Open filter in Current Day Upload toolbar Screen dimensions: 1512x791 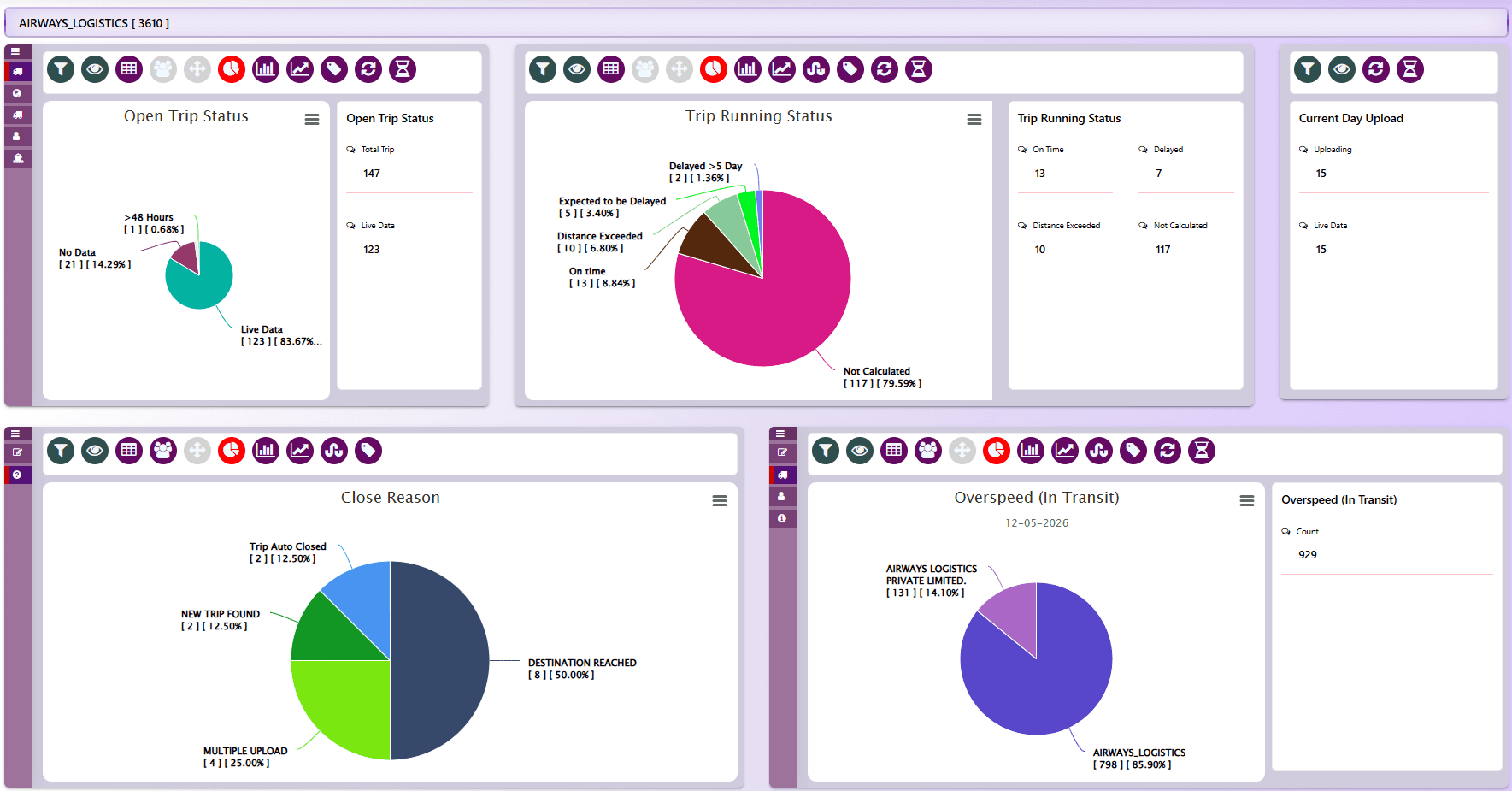(x=1308, y=69)
